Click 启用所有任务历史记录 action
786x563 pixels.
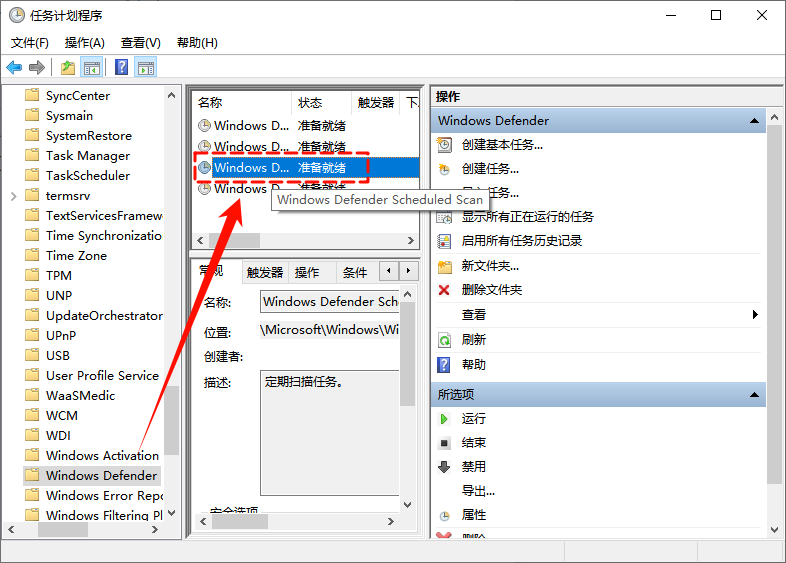(522, 241)
